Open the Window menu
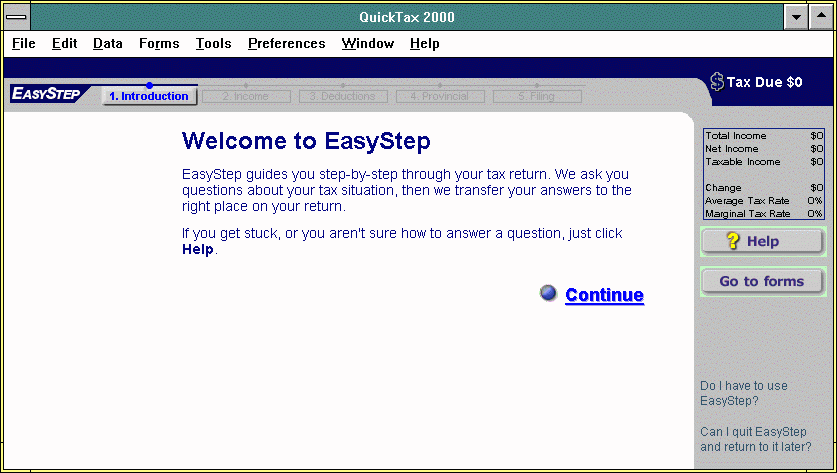 click(368, 43)
